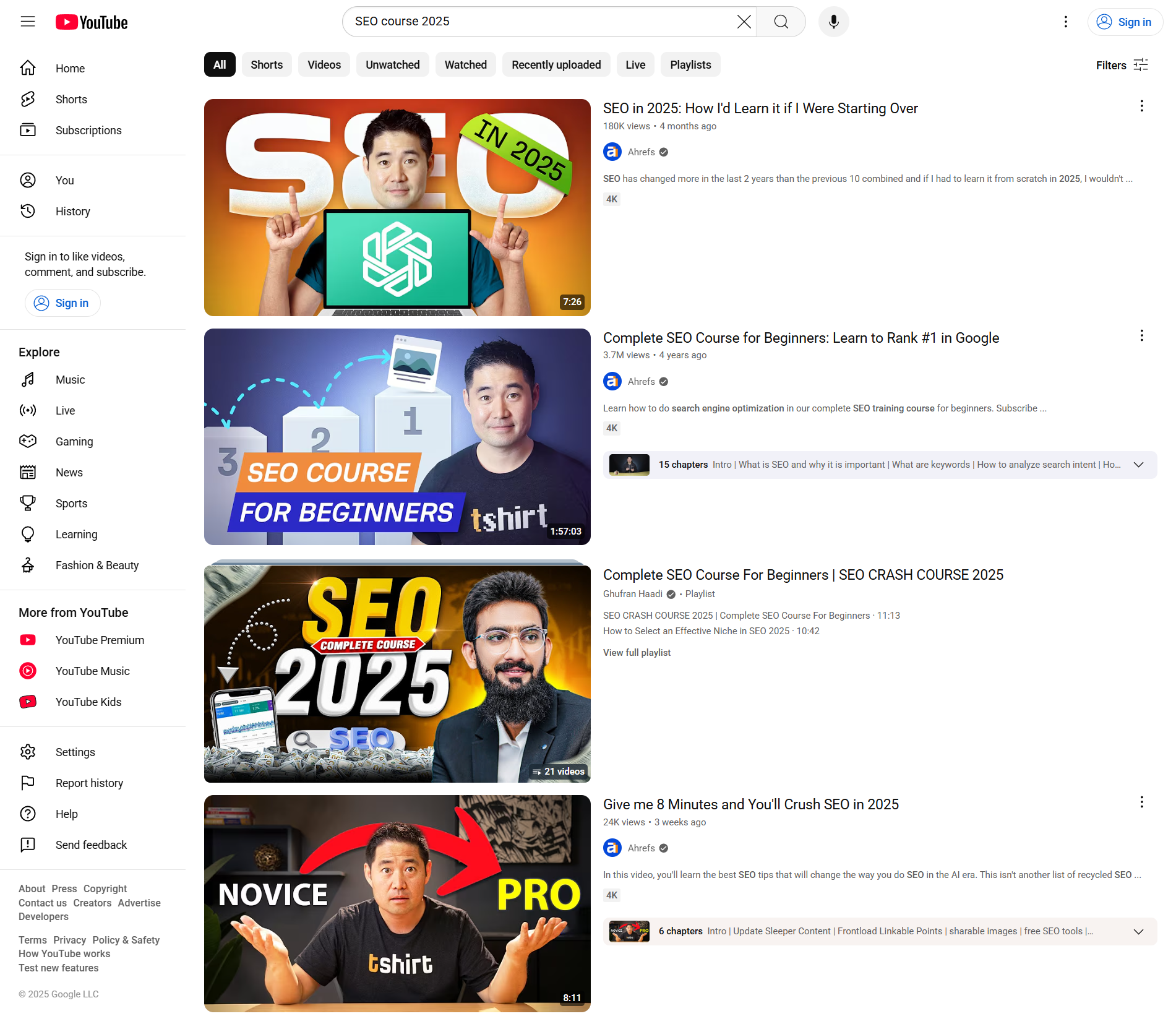Screen dimensions: 1176x1024
Task: Clear the search query with the X
Action: coord(743,22)
